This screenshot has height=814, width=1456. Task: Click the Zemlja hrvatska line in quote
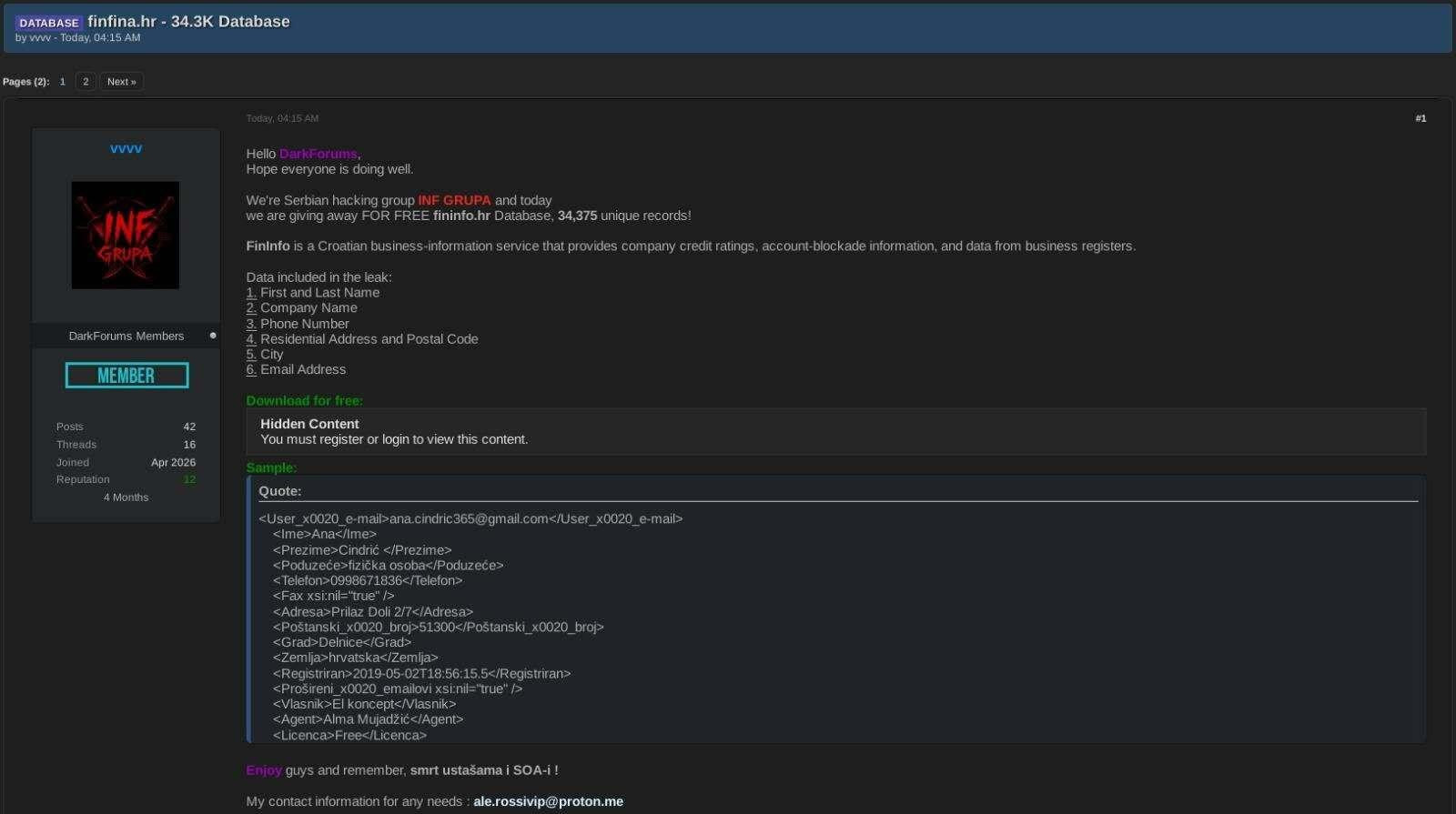point(355,658)
